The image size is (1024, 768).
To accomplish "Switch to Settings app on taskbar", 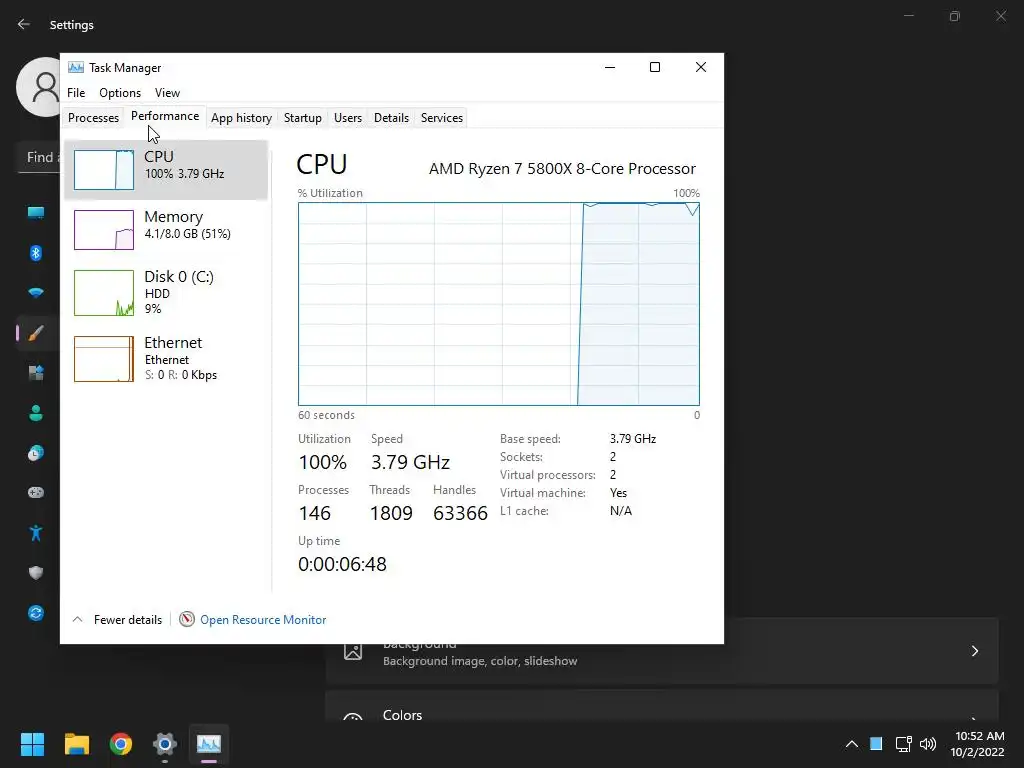I will [x=165, y=744].
